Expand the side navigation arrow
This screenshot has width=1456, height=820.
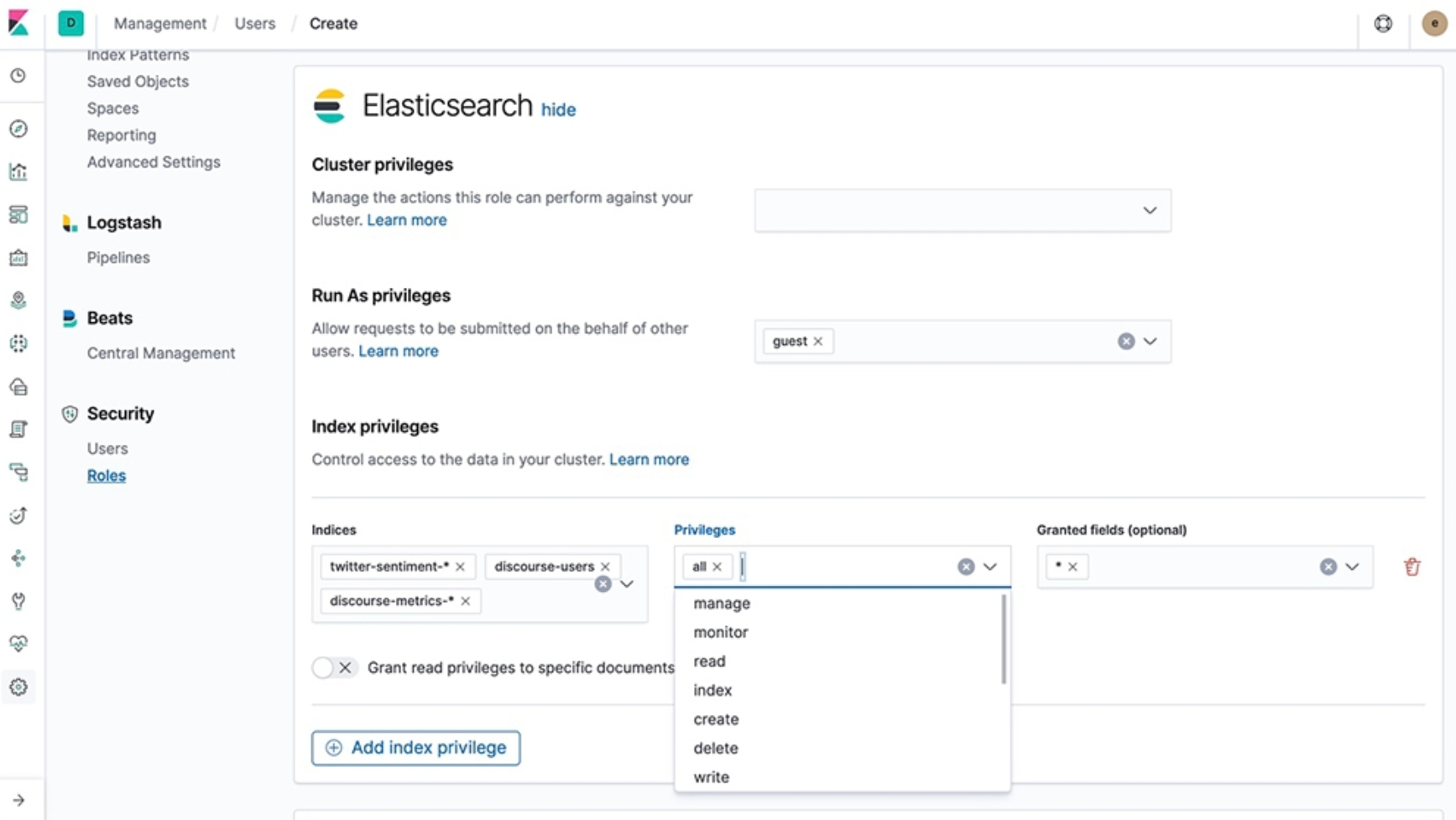coord(18,800)
